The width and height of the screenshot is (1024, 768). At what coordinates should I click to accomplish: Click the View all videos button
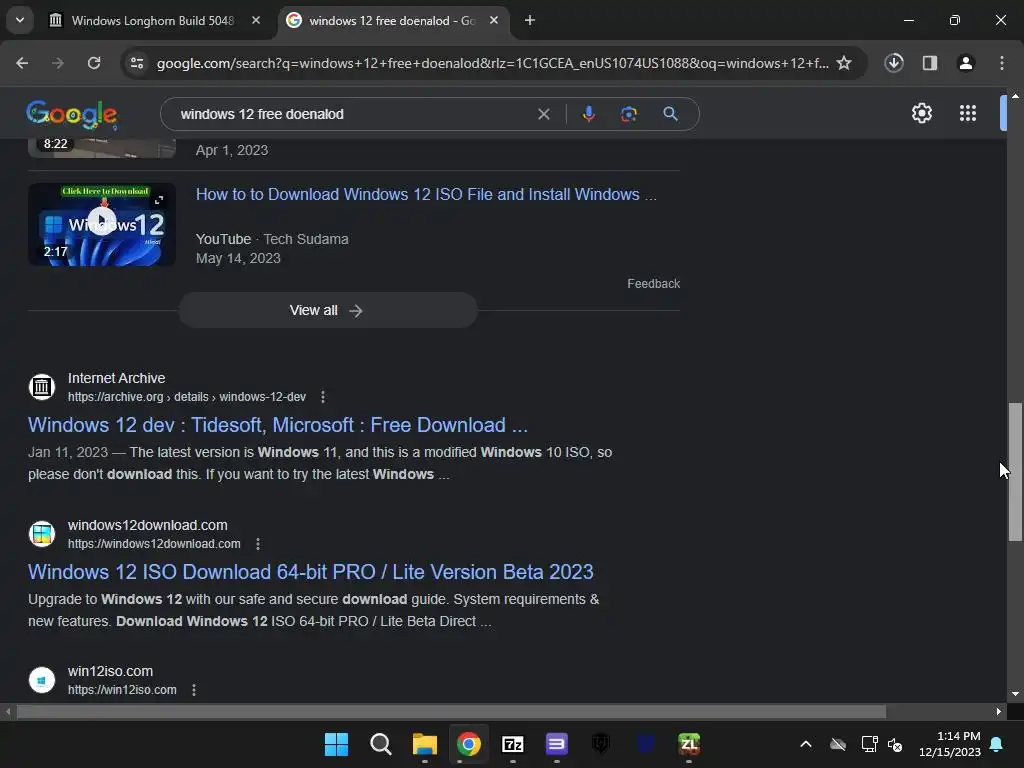(x=328, y=310)
